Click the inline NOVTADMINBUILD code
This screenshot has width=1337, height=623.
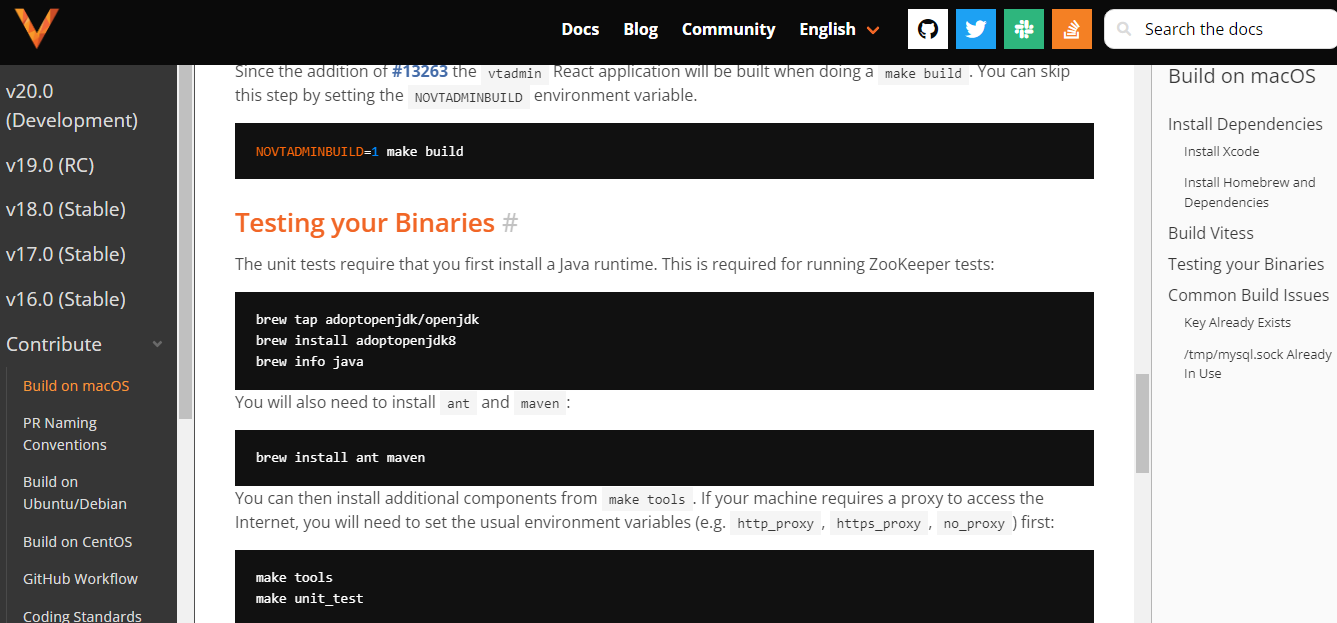pos(468,97)
